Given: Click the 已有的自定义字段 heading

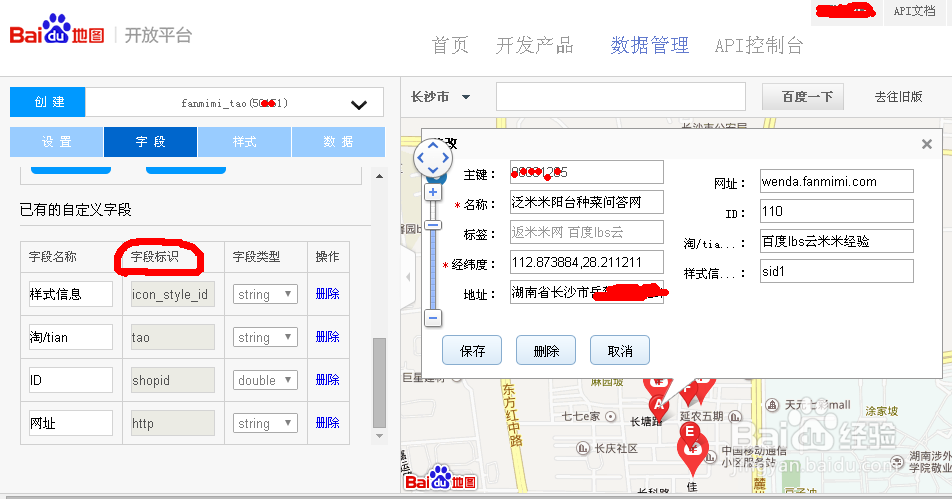Looking at the screenshot, I should point(75,210).
